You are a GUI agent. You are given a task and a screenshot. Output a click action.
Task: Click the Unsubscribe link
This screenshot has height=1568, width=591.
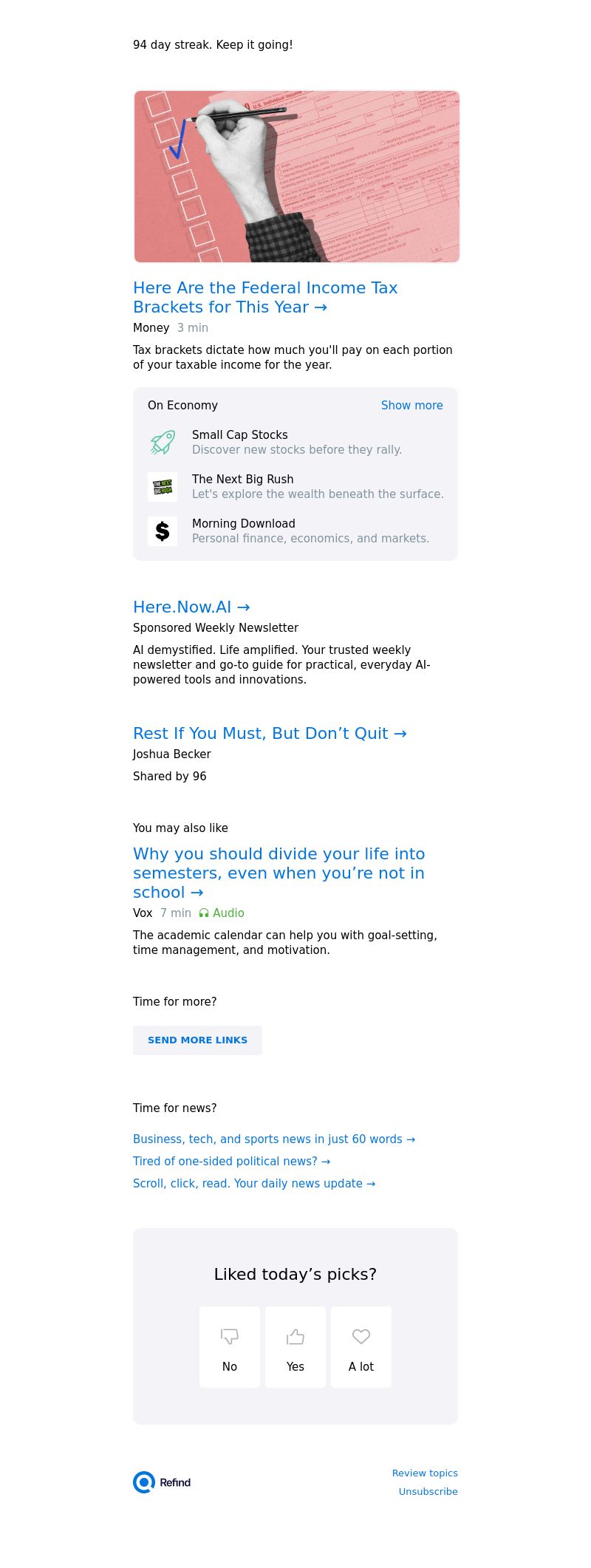pyautogui.click(x=428, y=1492)
